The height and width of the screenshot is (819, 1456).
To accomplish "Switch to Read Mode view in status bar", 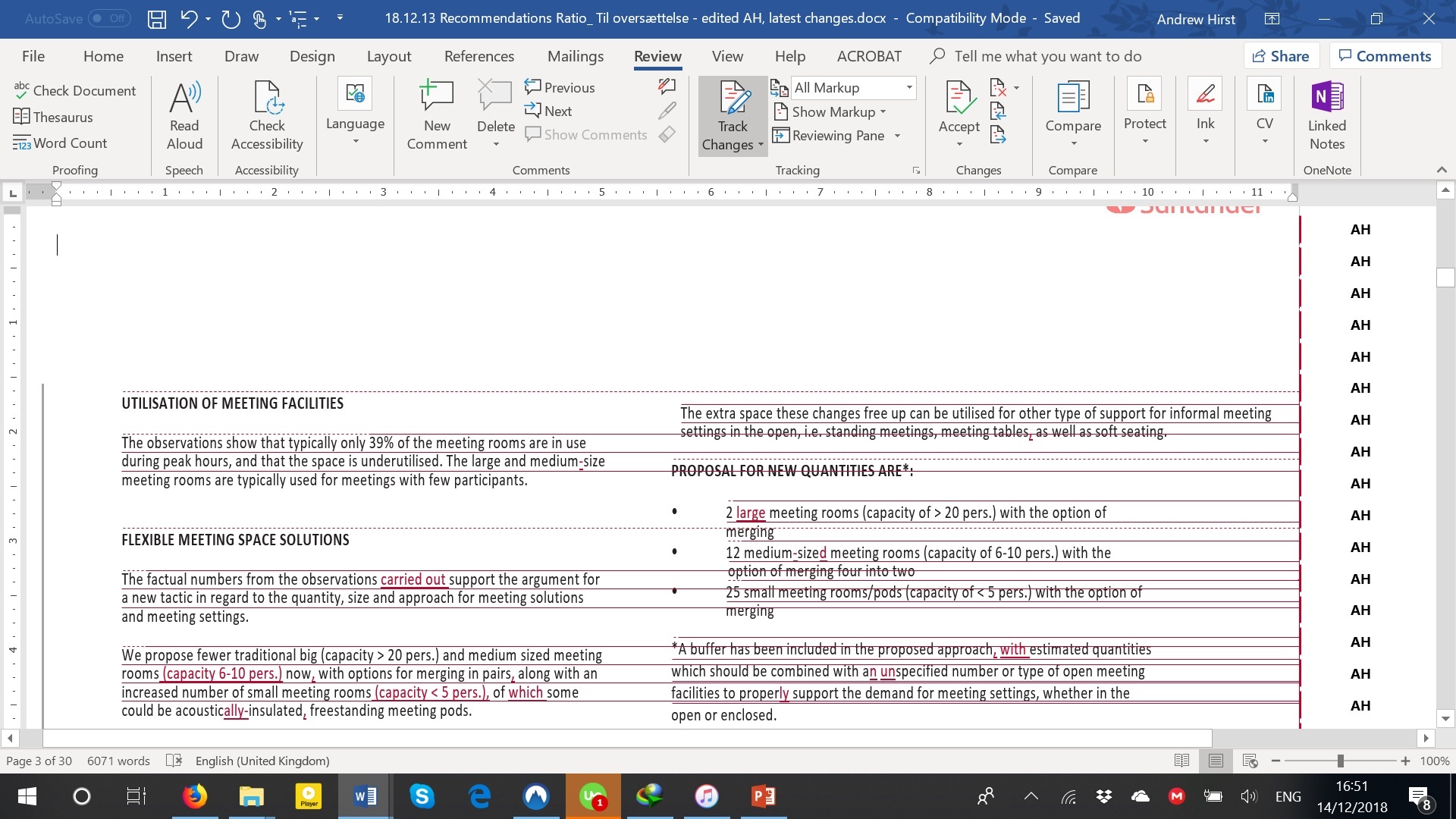I will pyautogui.click(x=1181, y=761).
